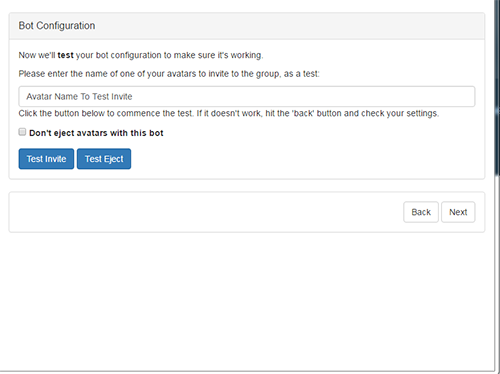
Task: Click the dark scrollbar thumb at right edge
Action: [x=497, y=87]
